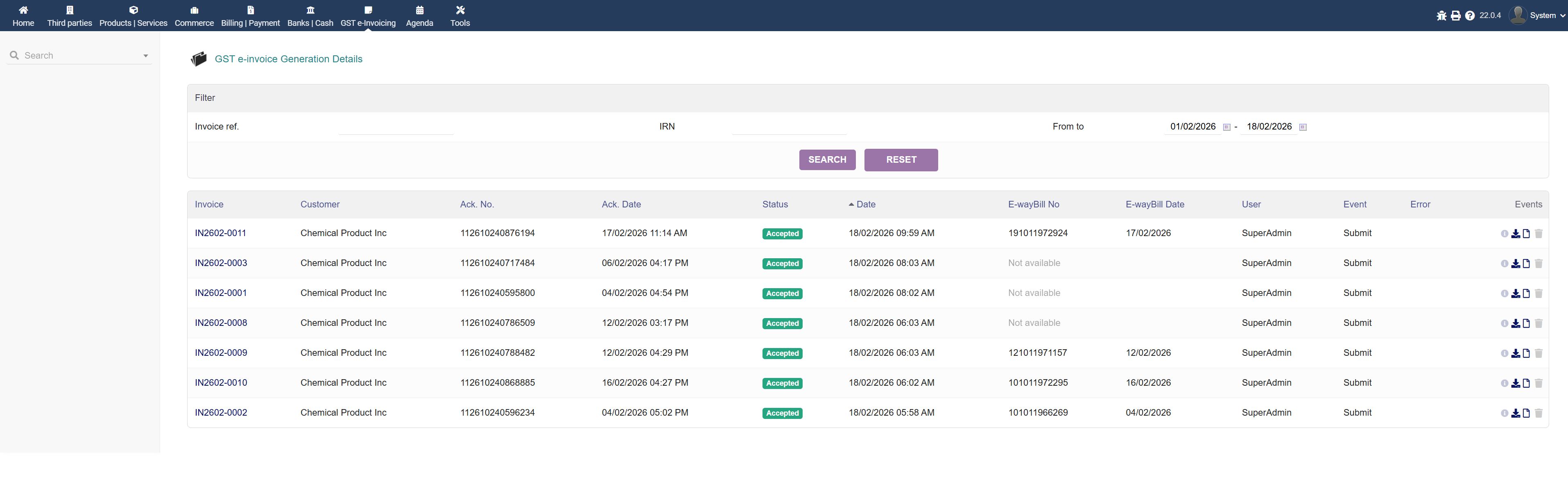This screenshot has width=1568, height=480.
Task: Click the Invoice ref. input field
Action: click(x=396, y=127)
